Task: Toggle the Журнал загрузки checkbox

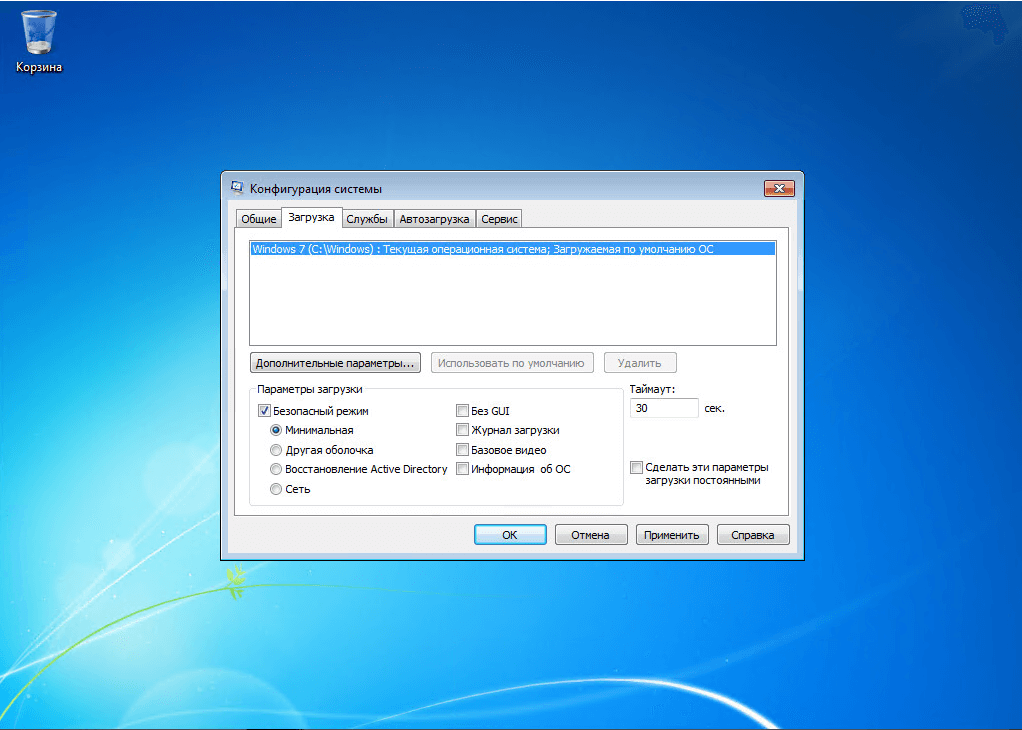Action: [x=463, y=430]
